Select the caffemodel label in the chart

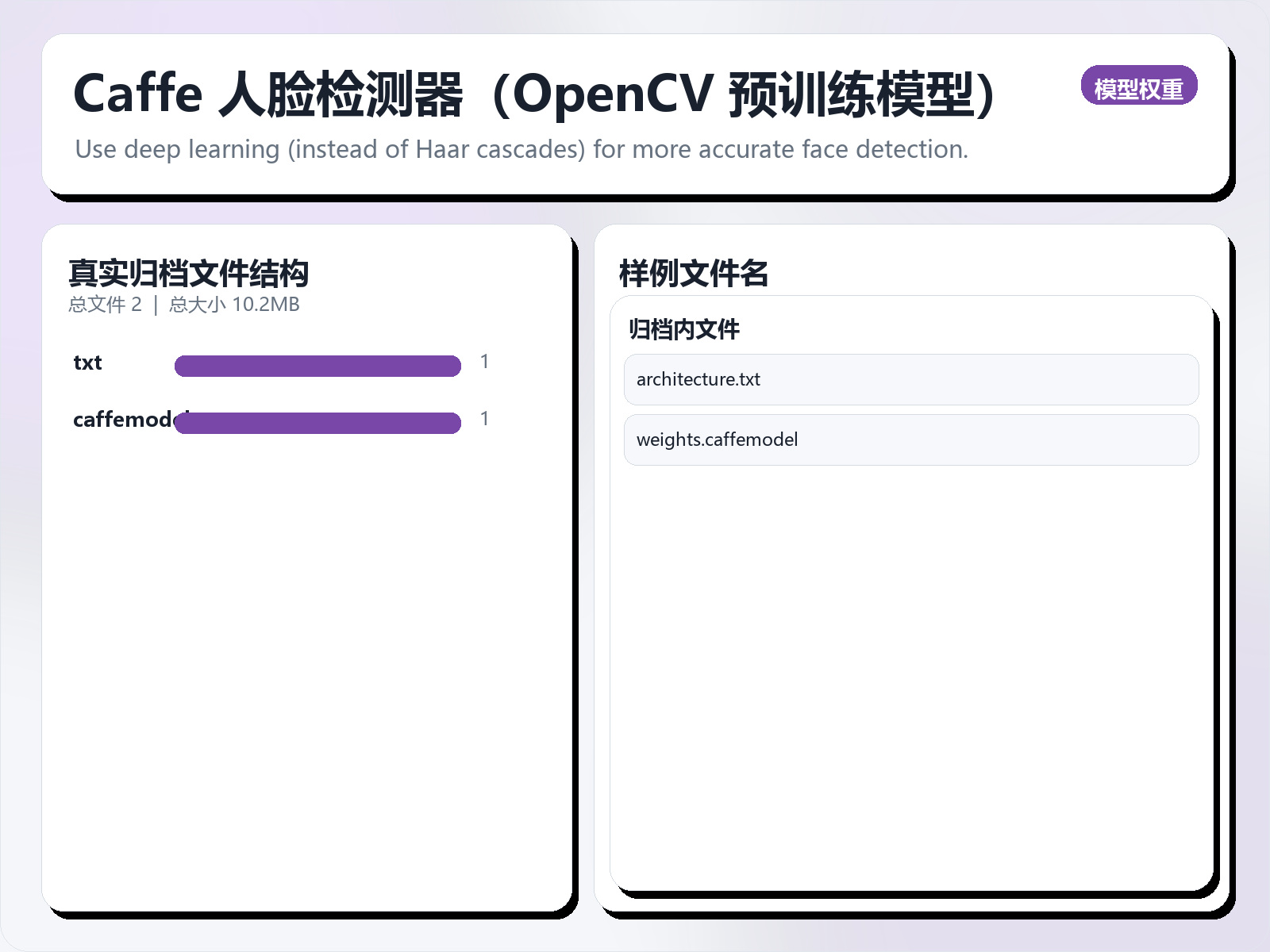pyautogui.click(x=131, y=420)
